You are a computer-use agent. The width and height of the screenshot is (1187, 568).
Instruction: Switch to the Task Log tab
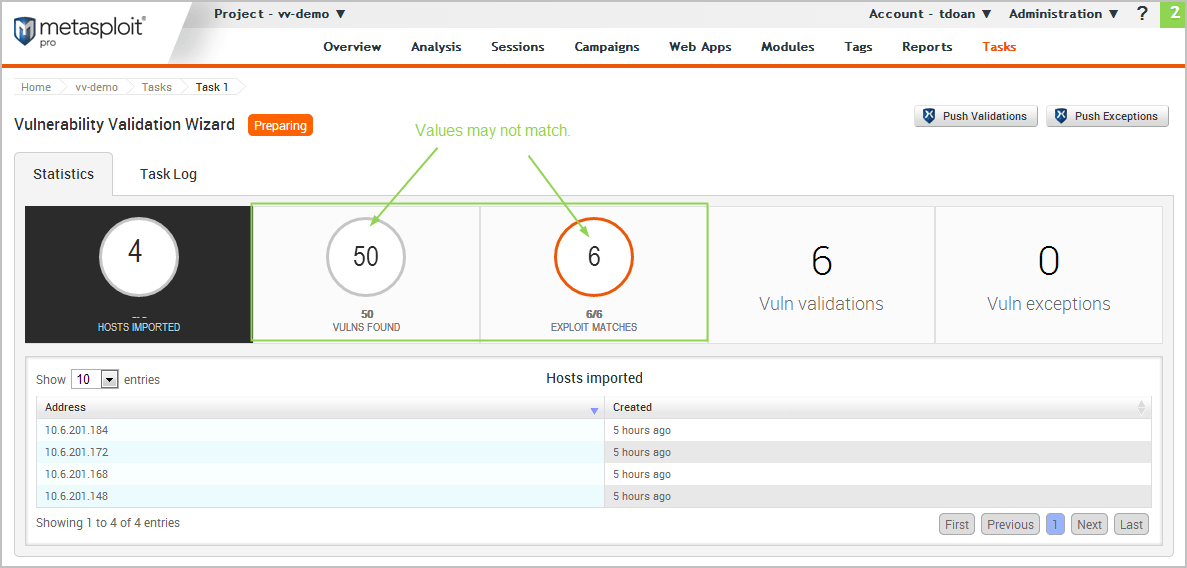coord(168,174)
